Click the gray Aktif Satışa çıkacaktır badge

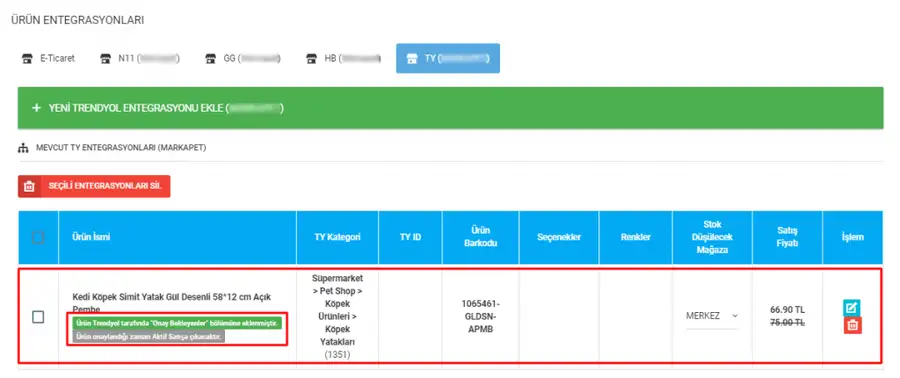(149, 336)
